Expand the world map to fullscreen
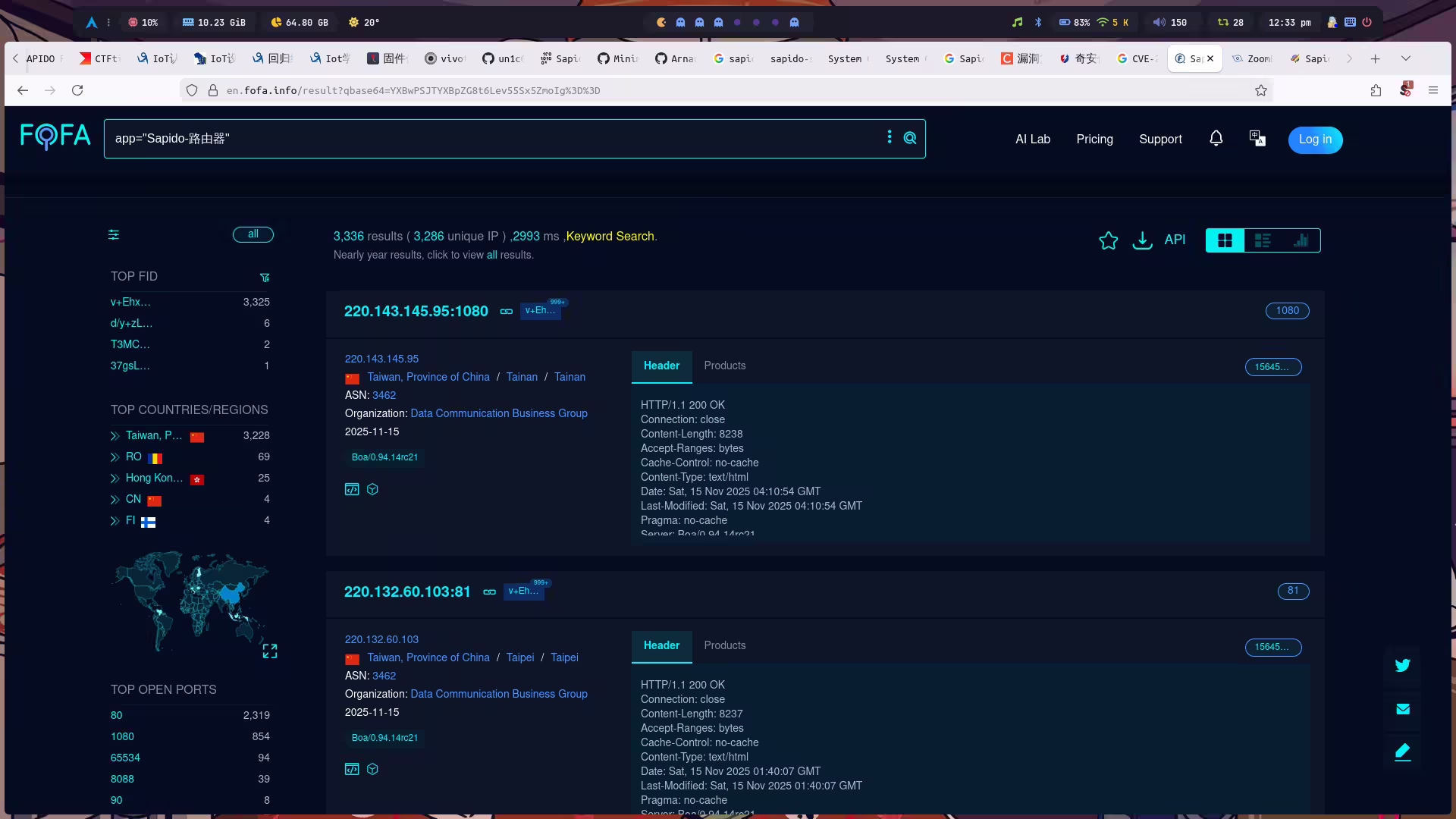Viewport: 1456px width, 819px height. point(270,651)
